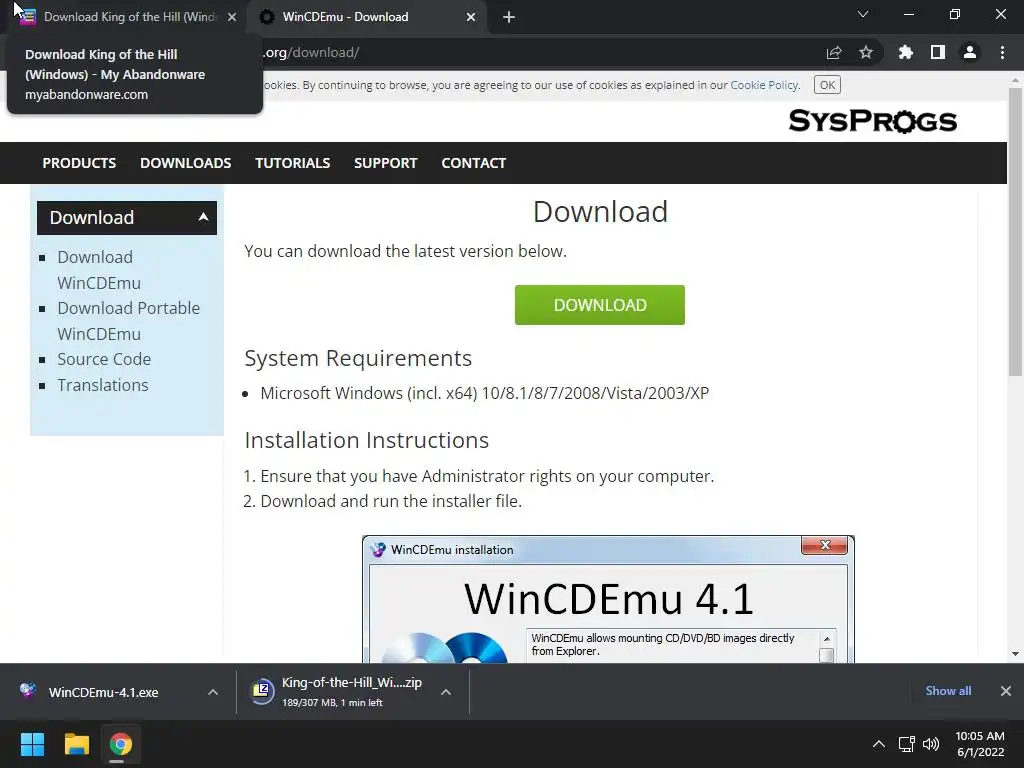Open a new browser tab
Viewport: 1024px width, 768px height.
[509, 17]
